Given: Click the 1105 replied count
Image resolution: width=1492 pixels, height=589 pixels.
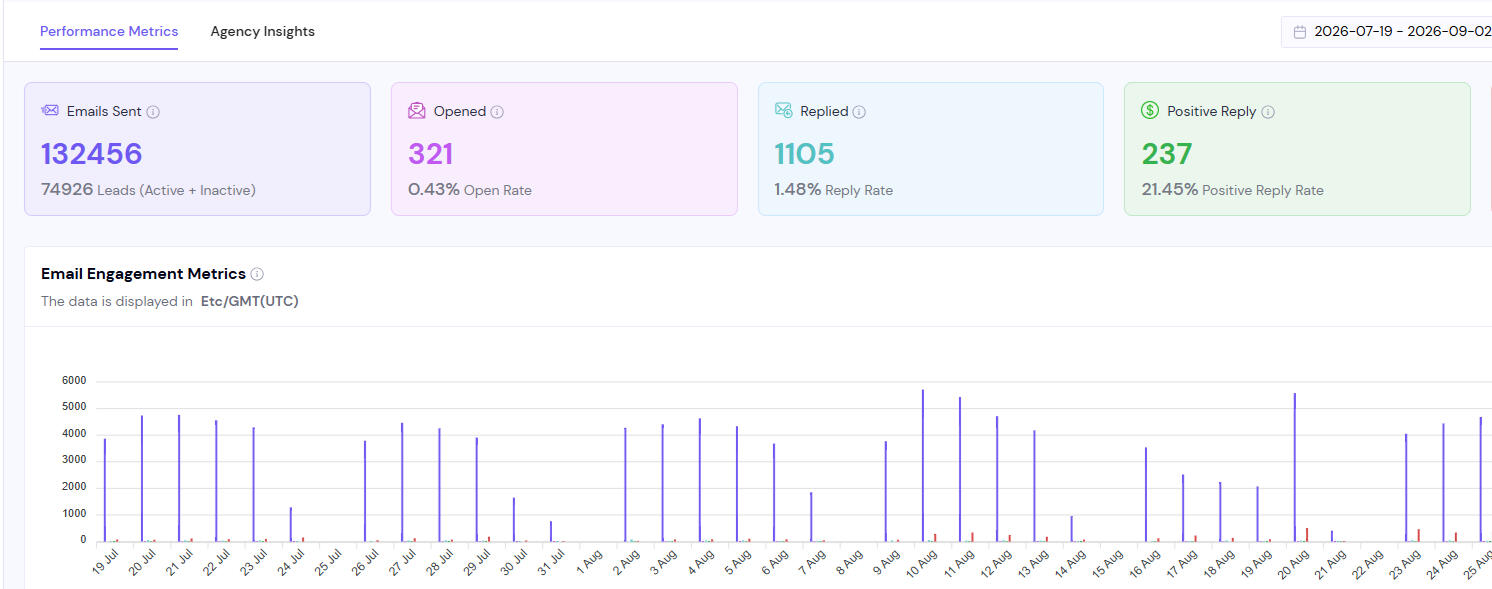Looking at the screenshot, I should [804, 154].
